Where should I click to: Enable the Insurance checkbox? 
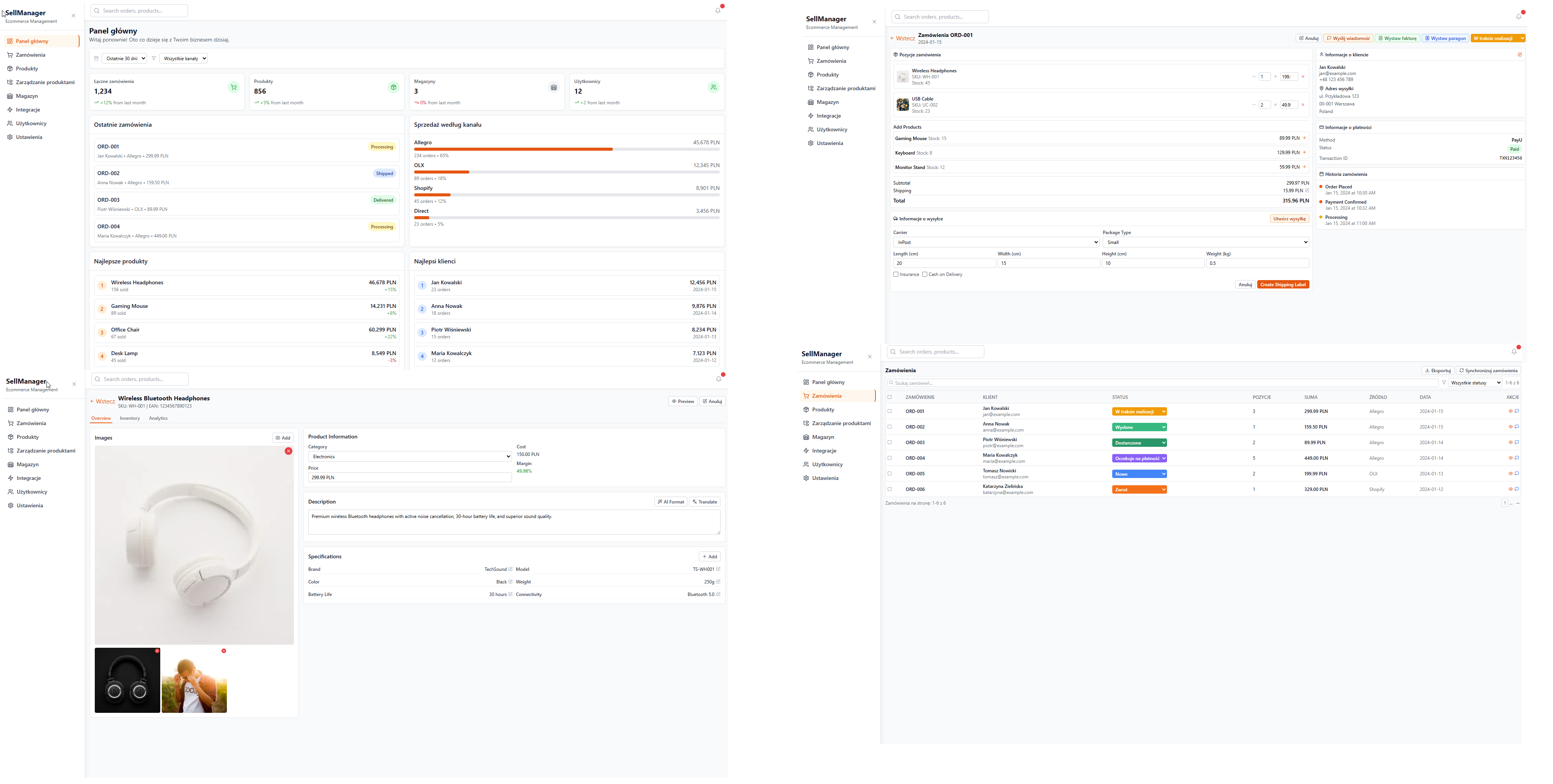896,274
